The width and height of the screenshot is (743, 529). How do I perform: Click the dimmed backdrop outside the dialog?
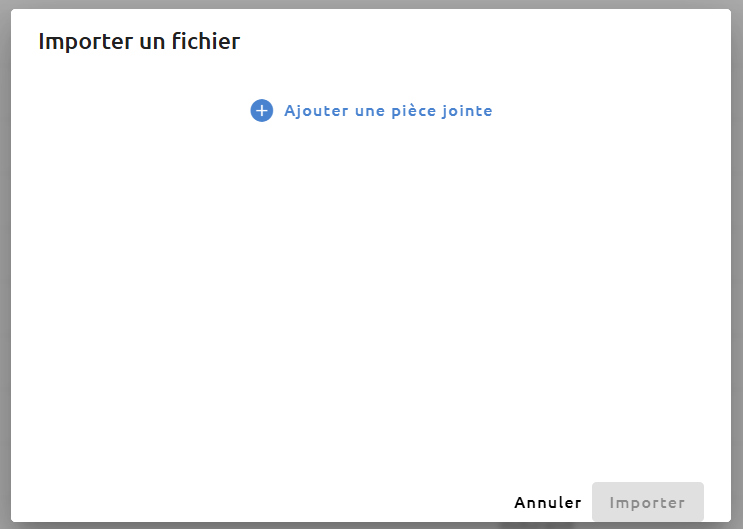click(5, 264)
